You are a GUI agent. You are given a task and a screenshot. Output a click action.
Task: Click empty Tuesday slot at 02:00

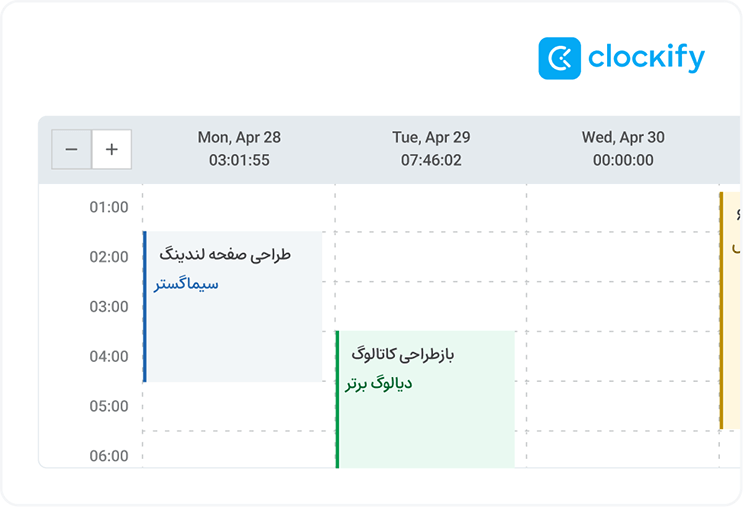click(430, 257)
